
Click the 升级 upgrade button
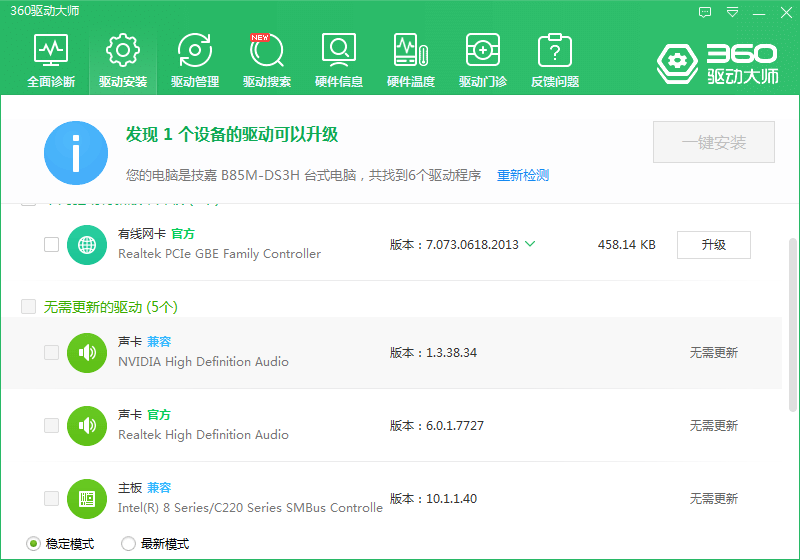pos(713,244)
